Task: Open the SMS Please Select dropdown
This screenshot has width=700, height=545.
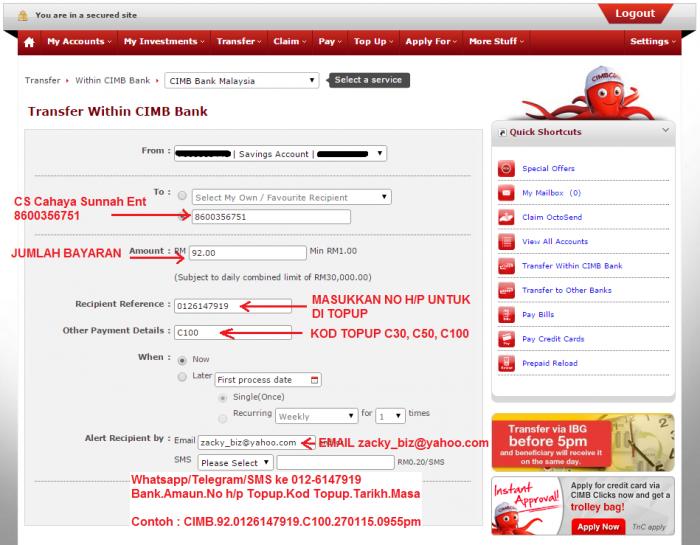Action: [x=235, y=462]
